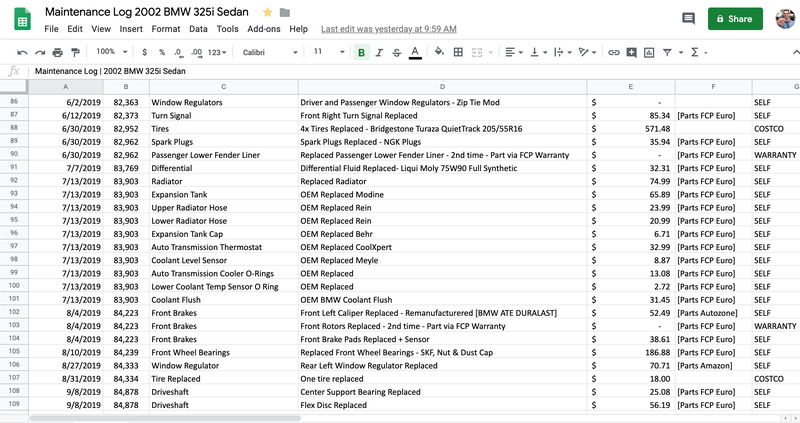Open account profile picture
This screenshot has height=423, width=800.
click(786, 19)
